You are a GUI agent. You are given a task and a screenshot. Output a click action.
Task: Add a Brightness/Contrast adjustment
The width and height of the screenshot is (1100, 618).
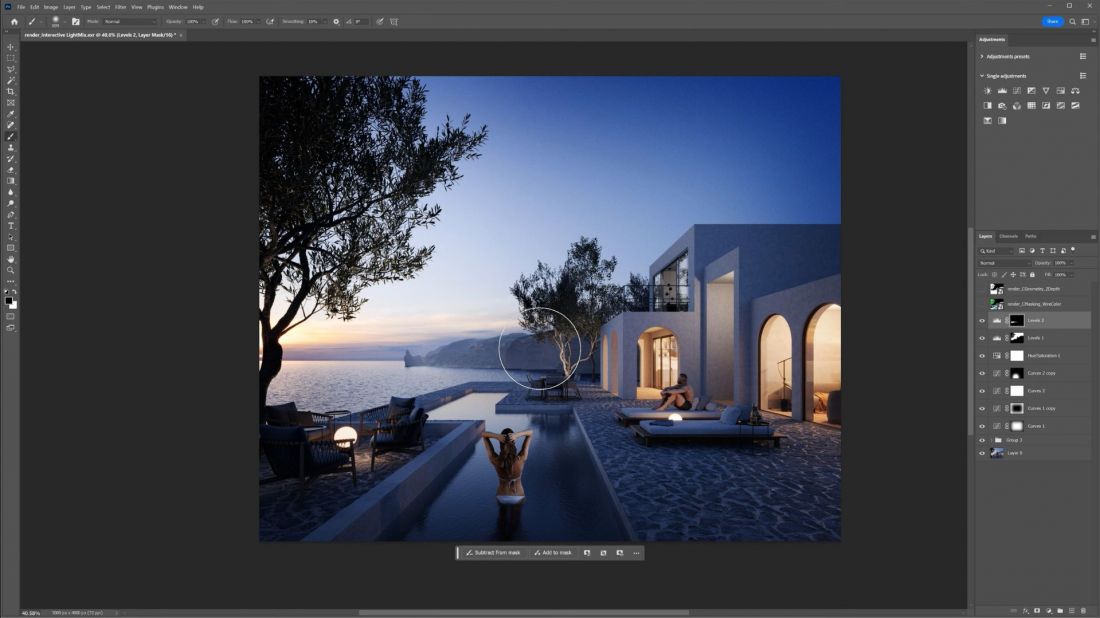click(988, 90)
